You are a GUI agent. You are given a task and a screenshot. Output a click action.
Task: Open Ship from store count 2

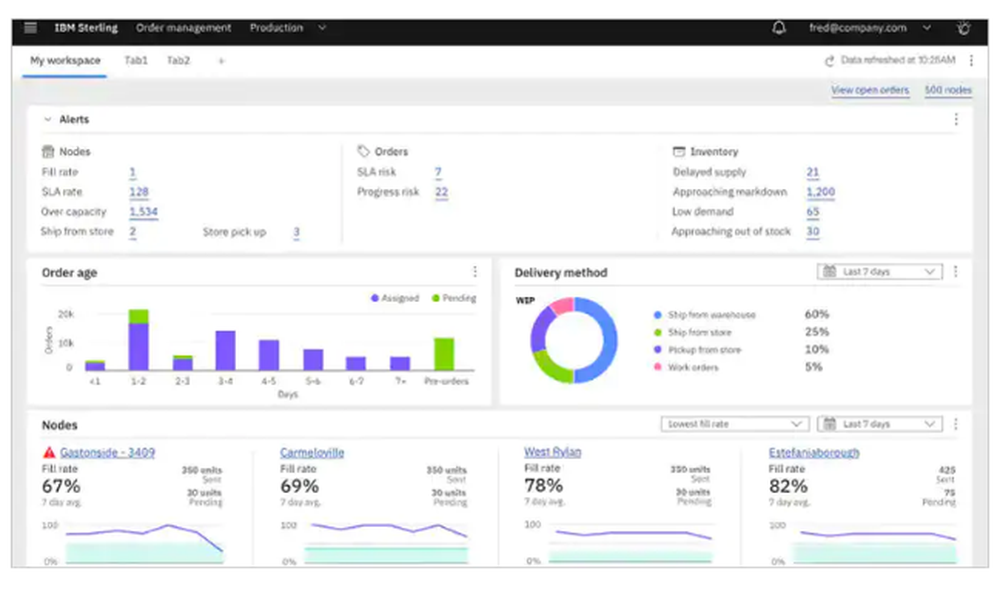pyautogui.click(x=133, y=231)
